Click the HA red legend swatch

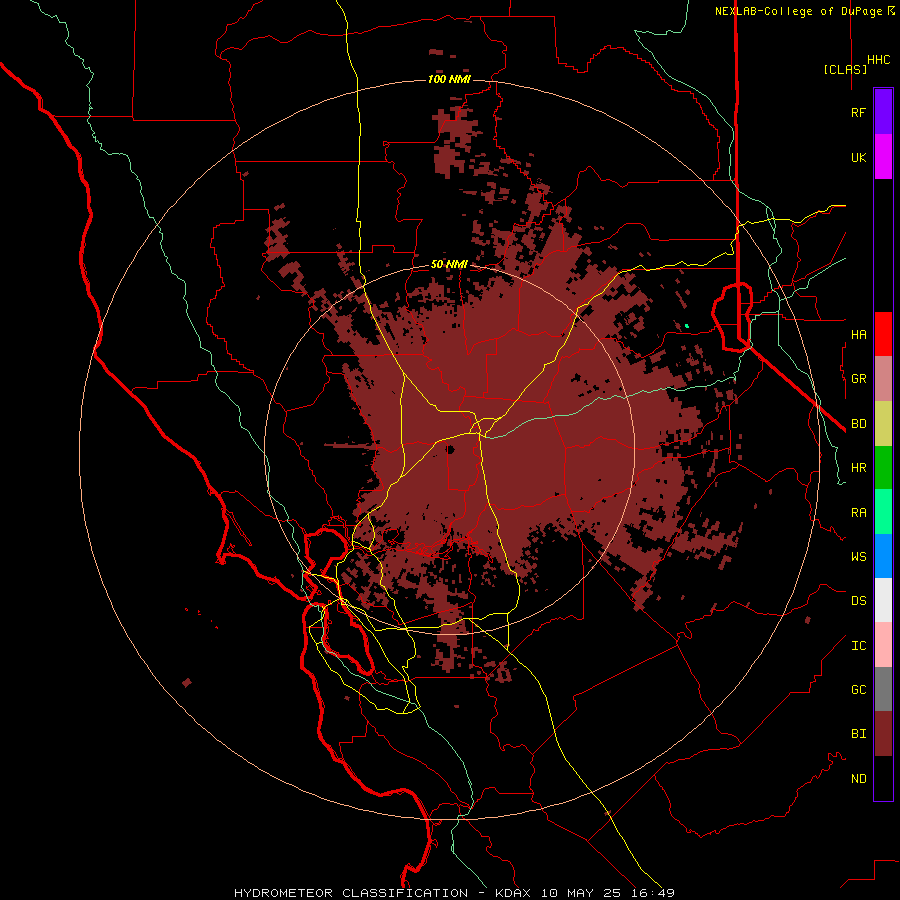pyautogui.click(x=883, y=334)
